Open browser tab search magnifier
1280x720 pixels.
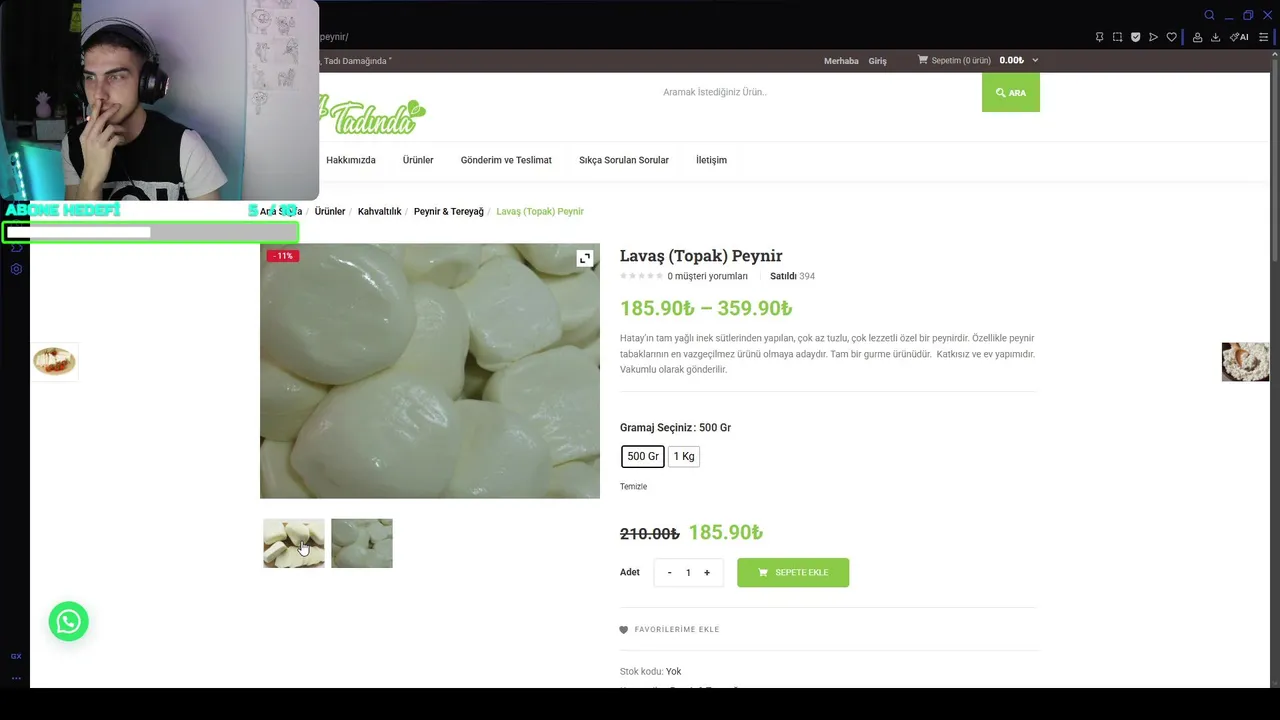[x=1209, y=15]
